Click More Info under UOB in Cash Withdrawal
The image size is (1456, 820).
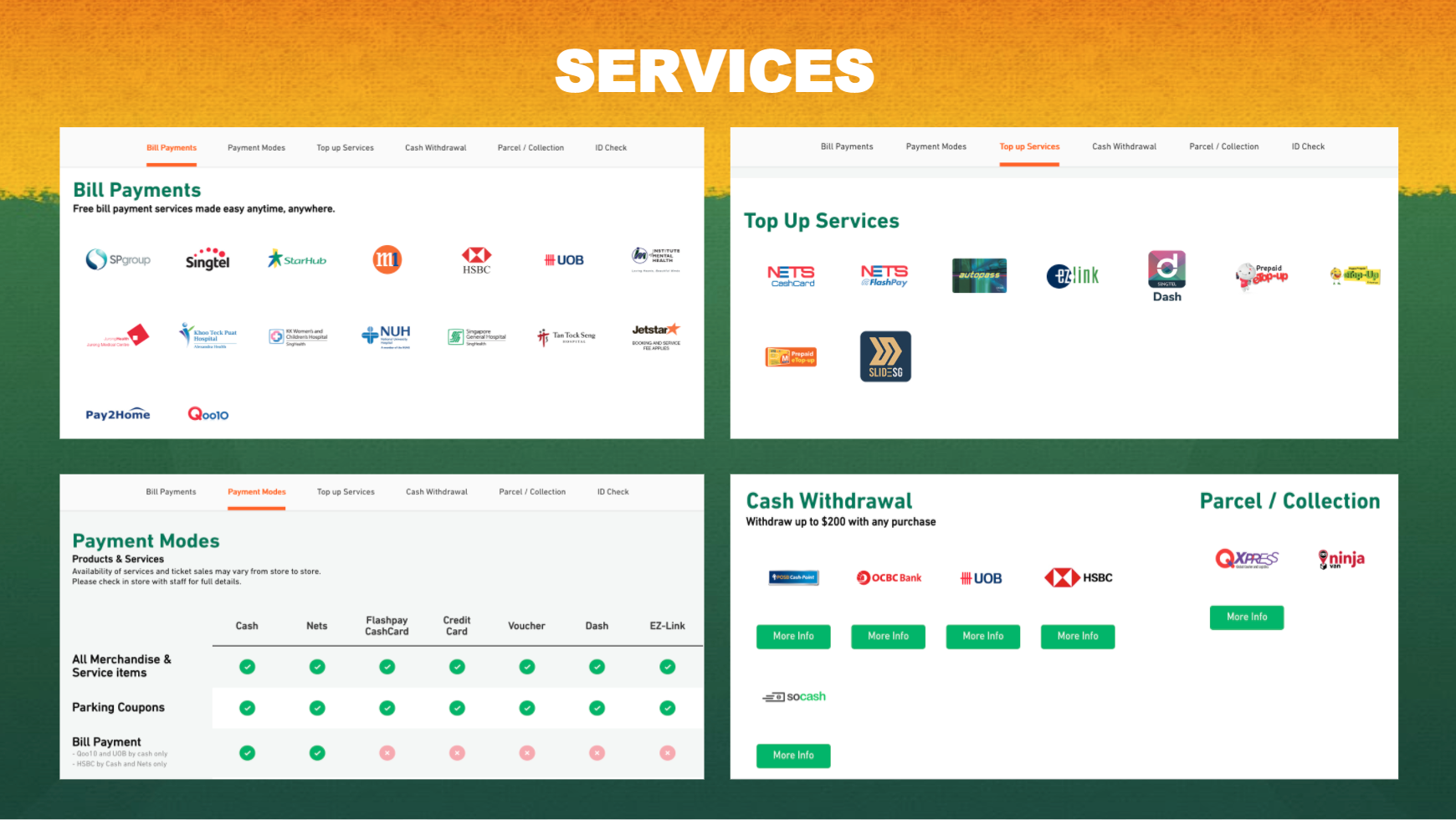coord(982,636)
